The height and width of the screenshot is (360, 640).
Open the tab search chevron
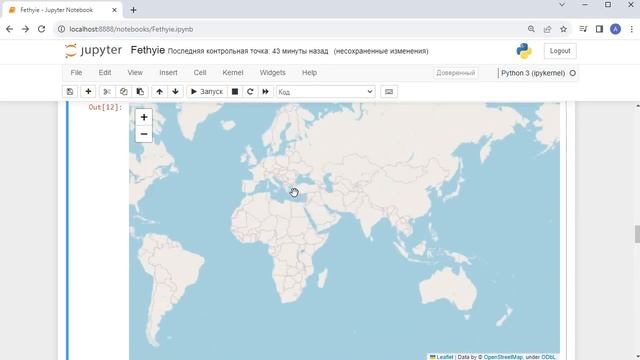562,5
